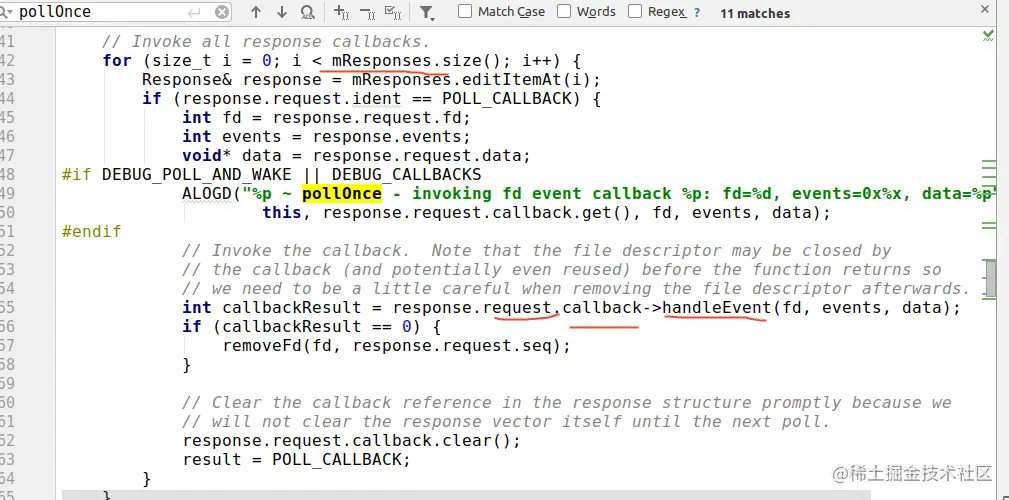Unselect the last occurrence icon

point(367,12)
